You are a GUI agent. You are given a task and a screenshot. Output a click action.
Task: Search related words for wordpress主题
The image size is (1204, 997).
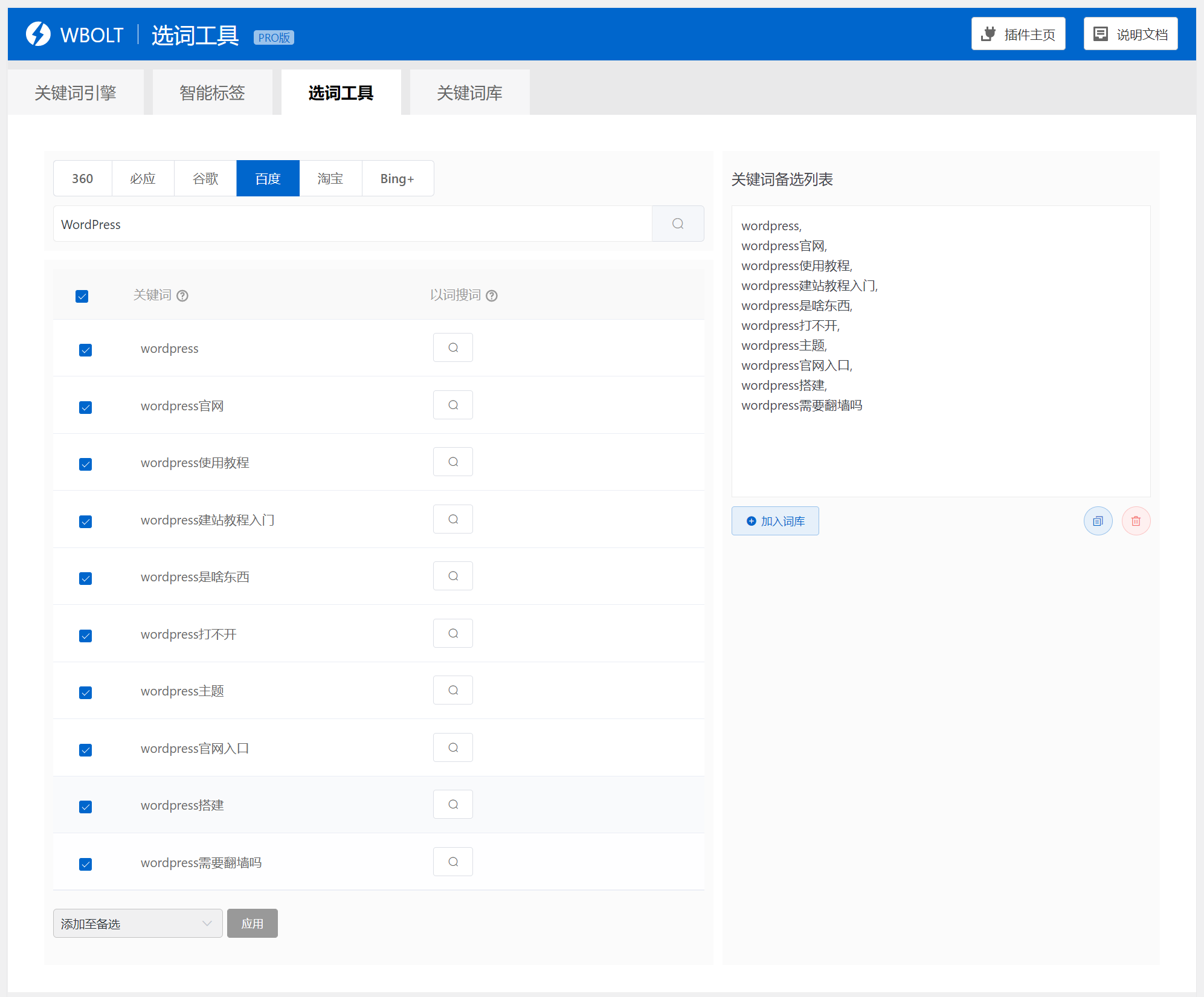click(453, 690)
